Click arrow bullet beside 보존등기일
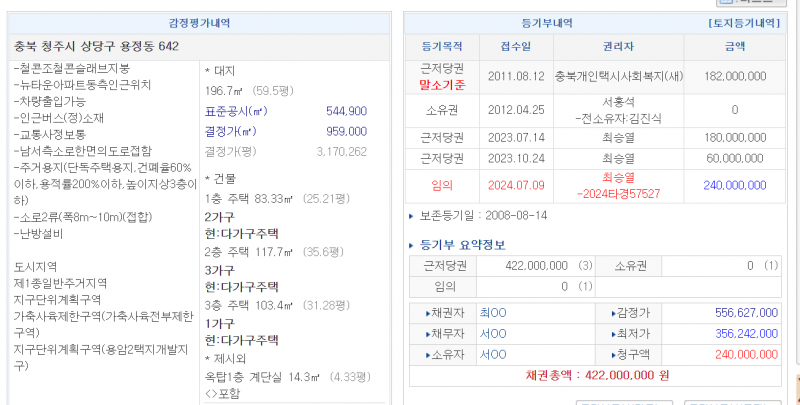This screenshot has height=405, width=800. coord(412,215)
